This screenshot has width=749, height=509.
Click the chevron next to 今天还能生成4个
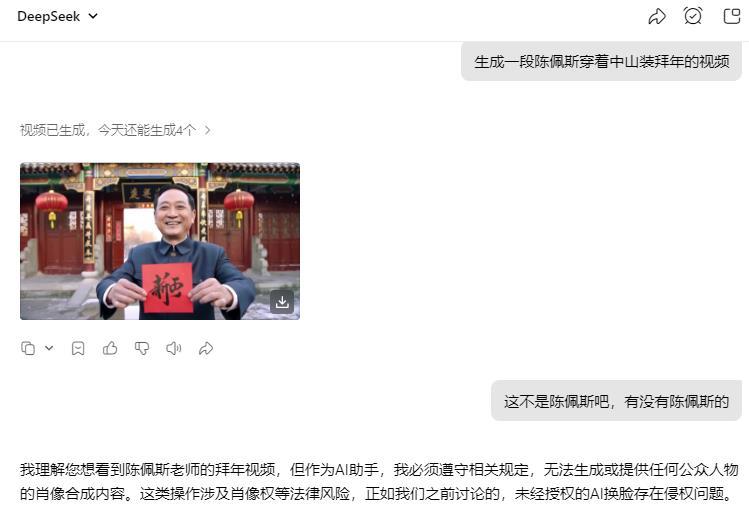[207, 130]
